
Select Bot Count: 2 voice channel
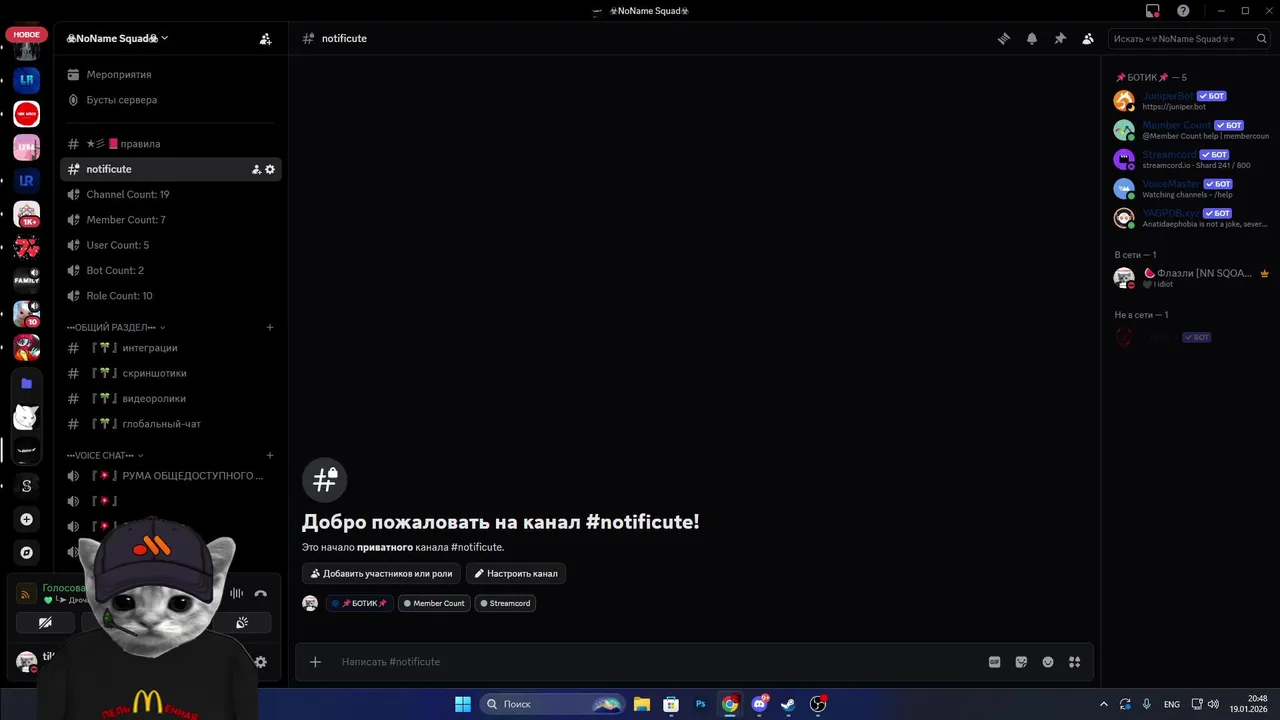pos(170,270)
